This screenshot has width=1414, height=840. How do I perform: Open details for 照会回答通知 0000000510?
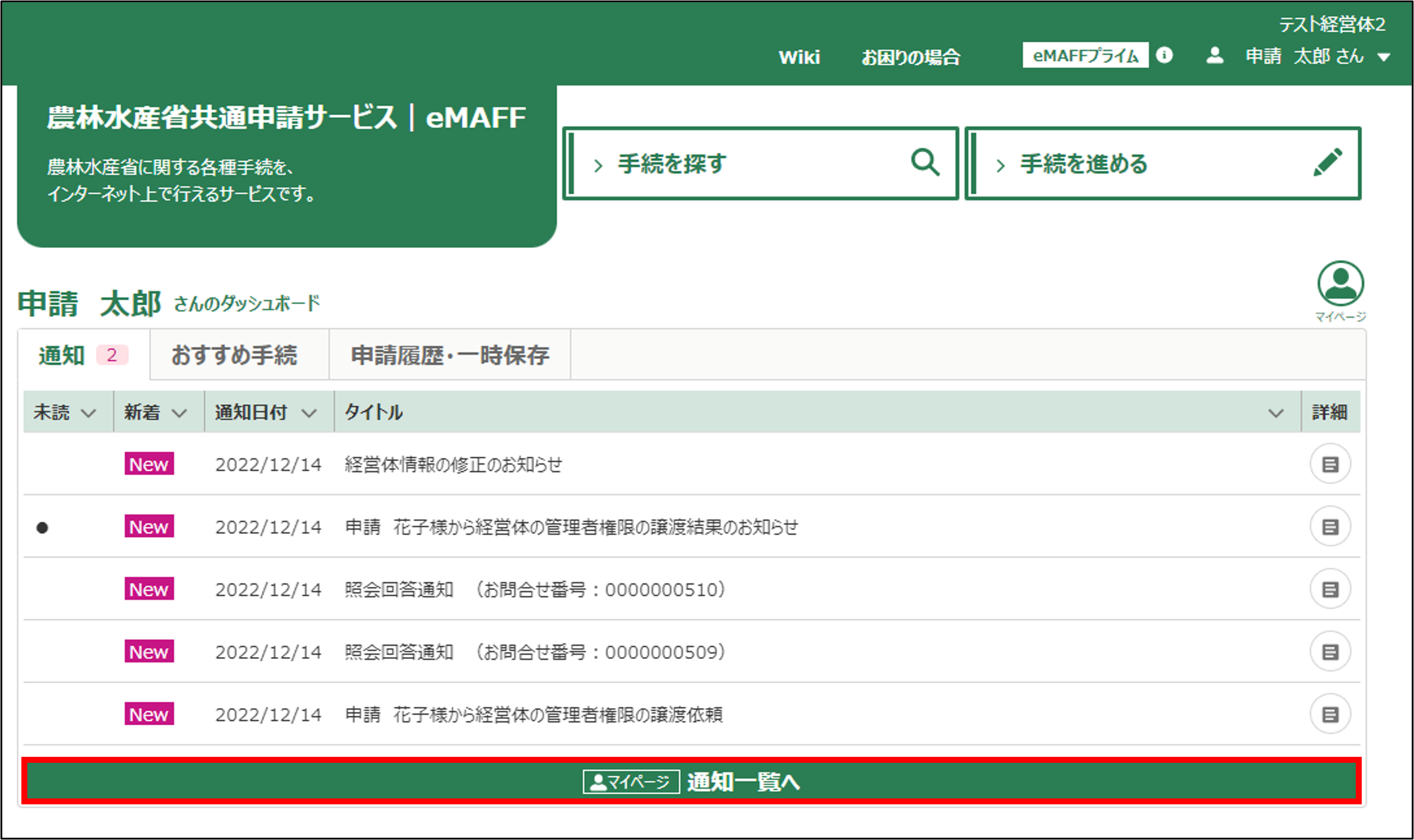pyautogui.click(x=1330, y=589)
